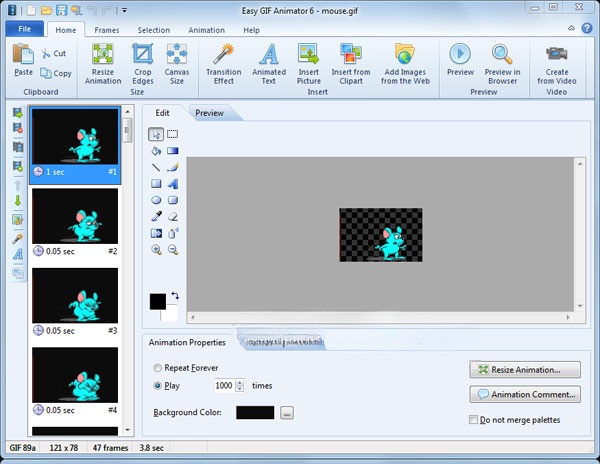Click the Cut scissors icon
Screen dimensions: 600x464
point(46,54)
